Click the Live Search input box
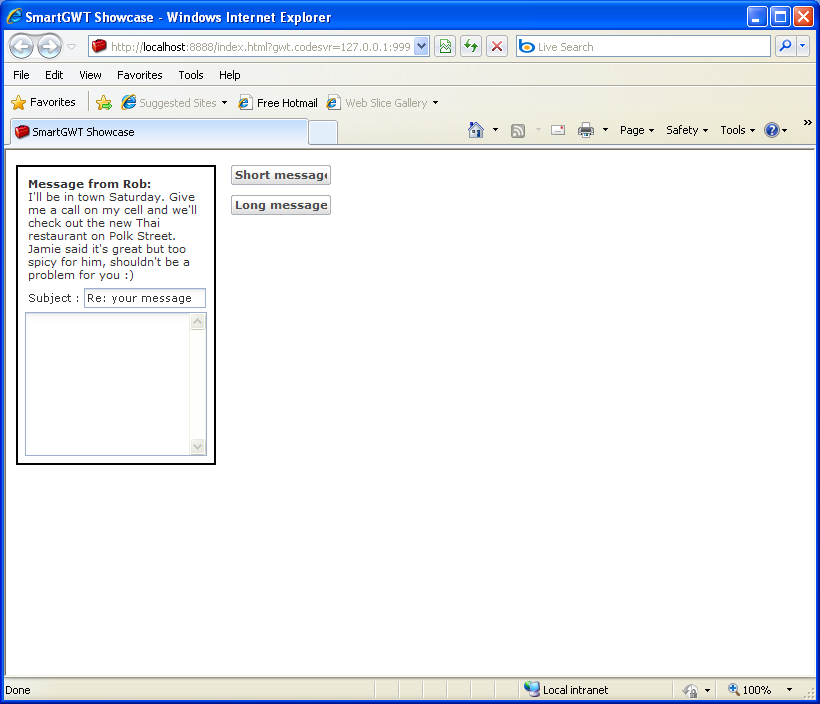Image resolution: width=820 pixels, height=704 pixels. point(643,47)
